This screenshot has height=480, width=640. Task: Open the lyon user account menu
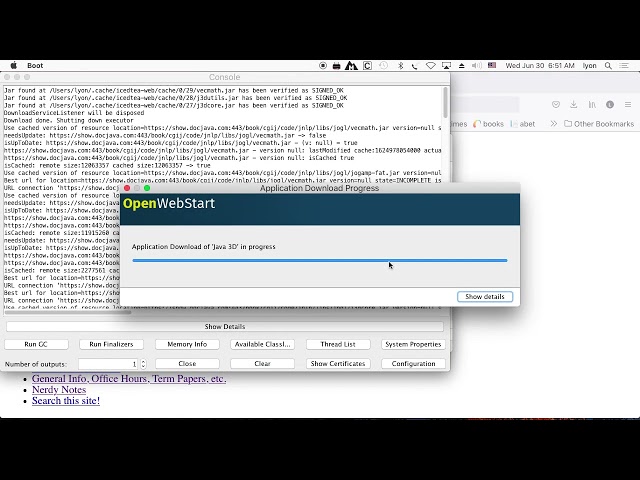pyautogui.click(x=589, y=65)
